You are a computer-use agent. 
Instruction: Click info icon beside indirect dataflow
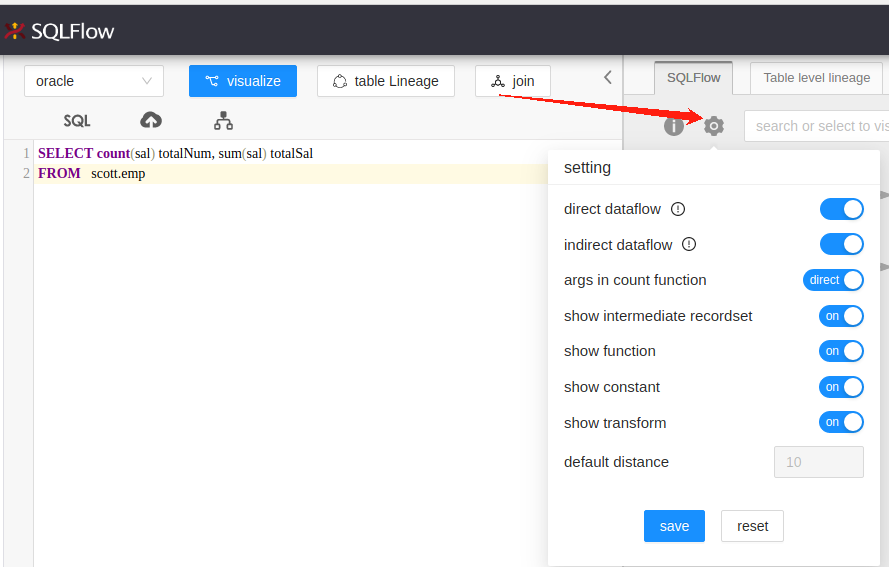(x=689, y=244)
